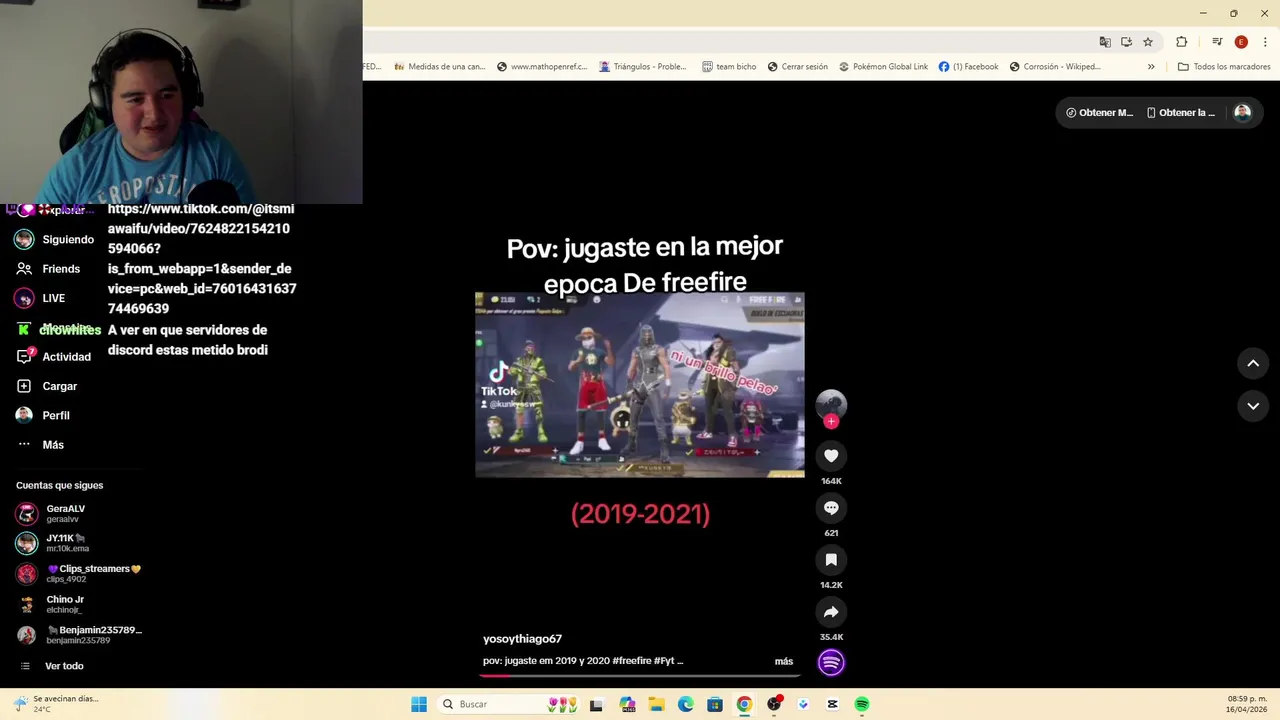1280x720 pixels.
Task: Open clock and date 16/04/2026
Action: [1247, 704]
